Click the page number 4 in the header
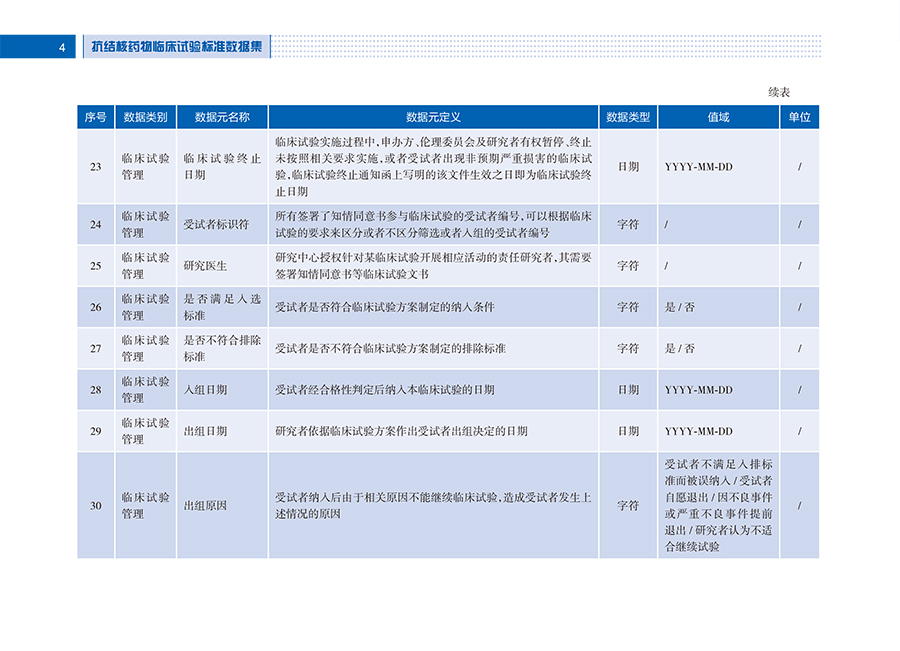 tap(62, 48)
